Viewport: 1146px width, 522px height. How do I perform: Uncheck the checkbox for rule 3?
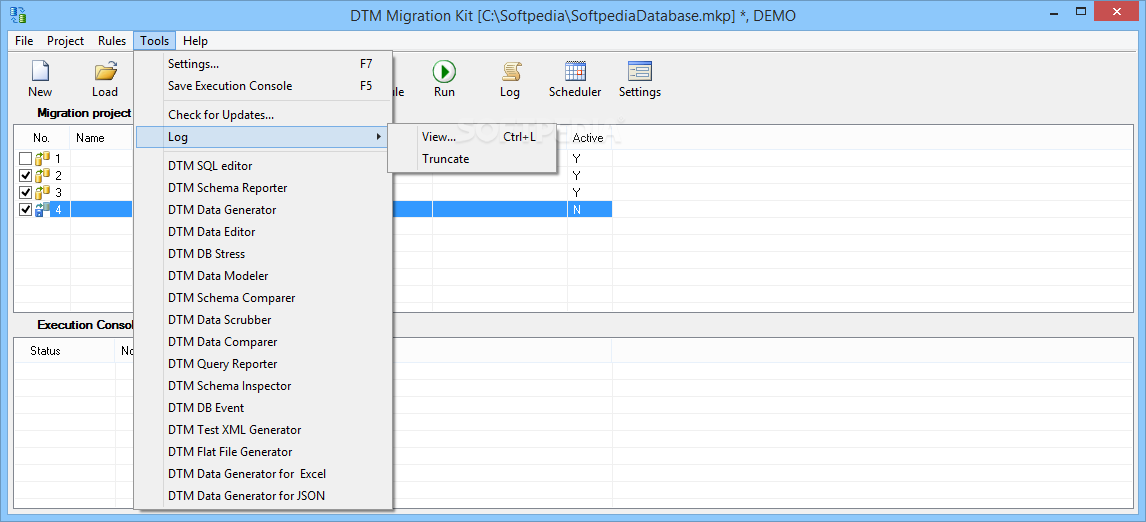pyautogui.click(x=26, y=192)
